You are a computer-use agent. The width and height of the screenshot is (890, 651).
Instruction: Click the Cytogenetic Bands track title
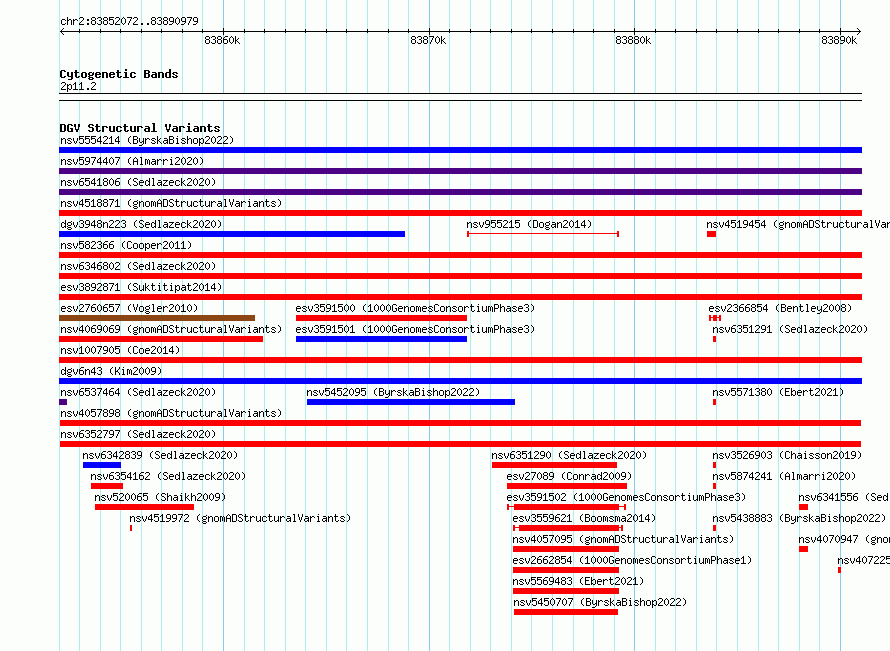point(119,74)
